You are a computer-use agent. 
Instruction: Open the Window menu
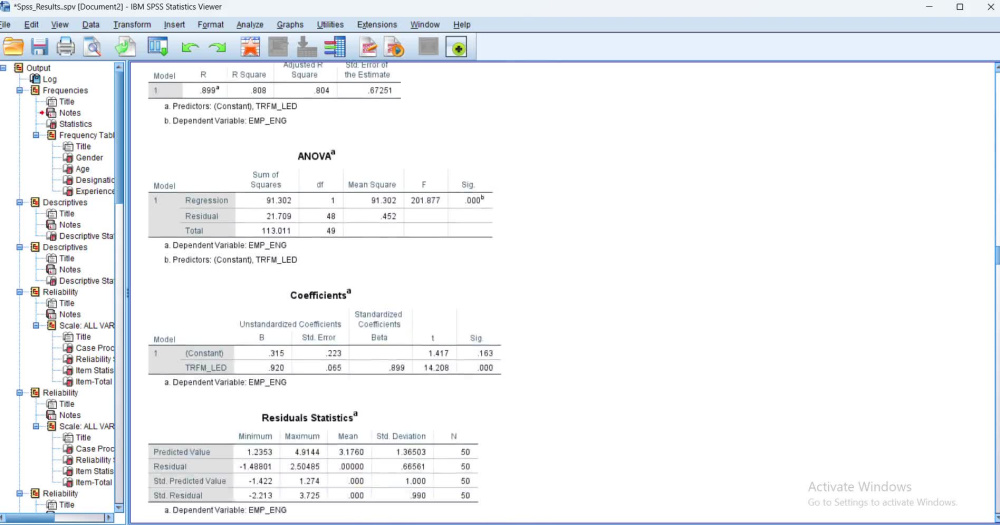click(425, 24)
